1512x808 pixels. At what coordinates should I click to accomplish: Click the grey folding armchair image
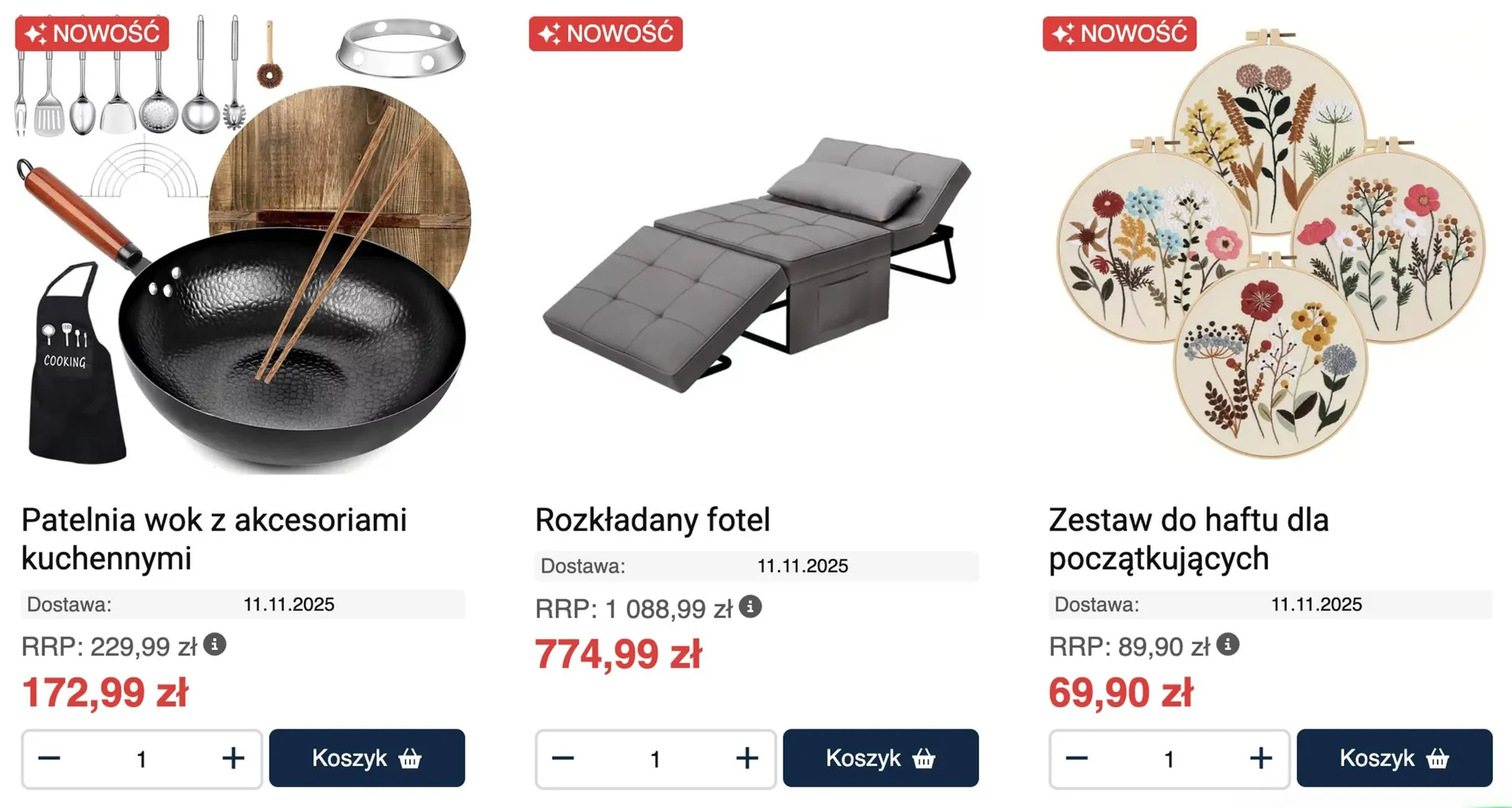(x=756, y=260)
